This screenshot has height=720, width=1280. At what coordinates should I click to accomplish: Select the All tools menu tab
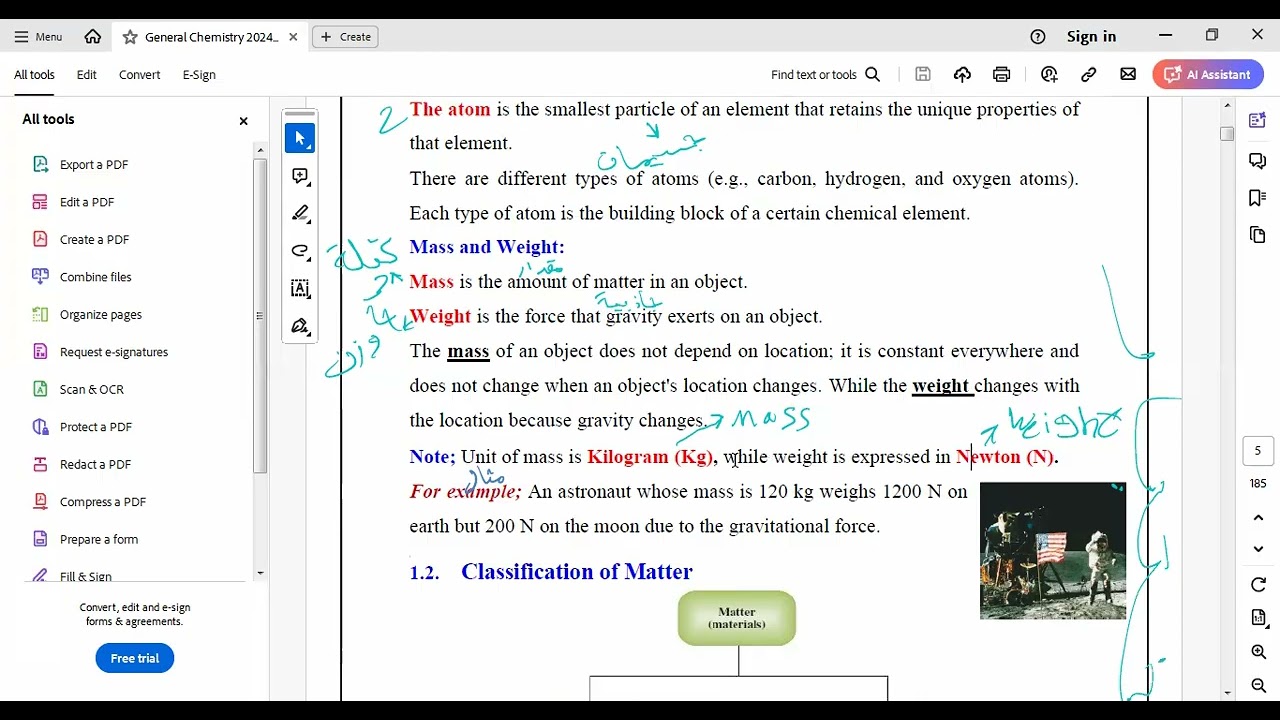[34, 75]
